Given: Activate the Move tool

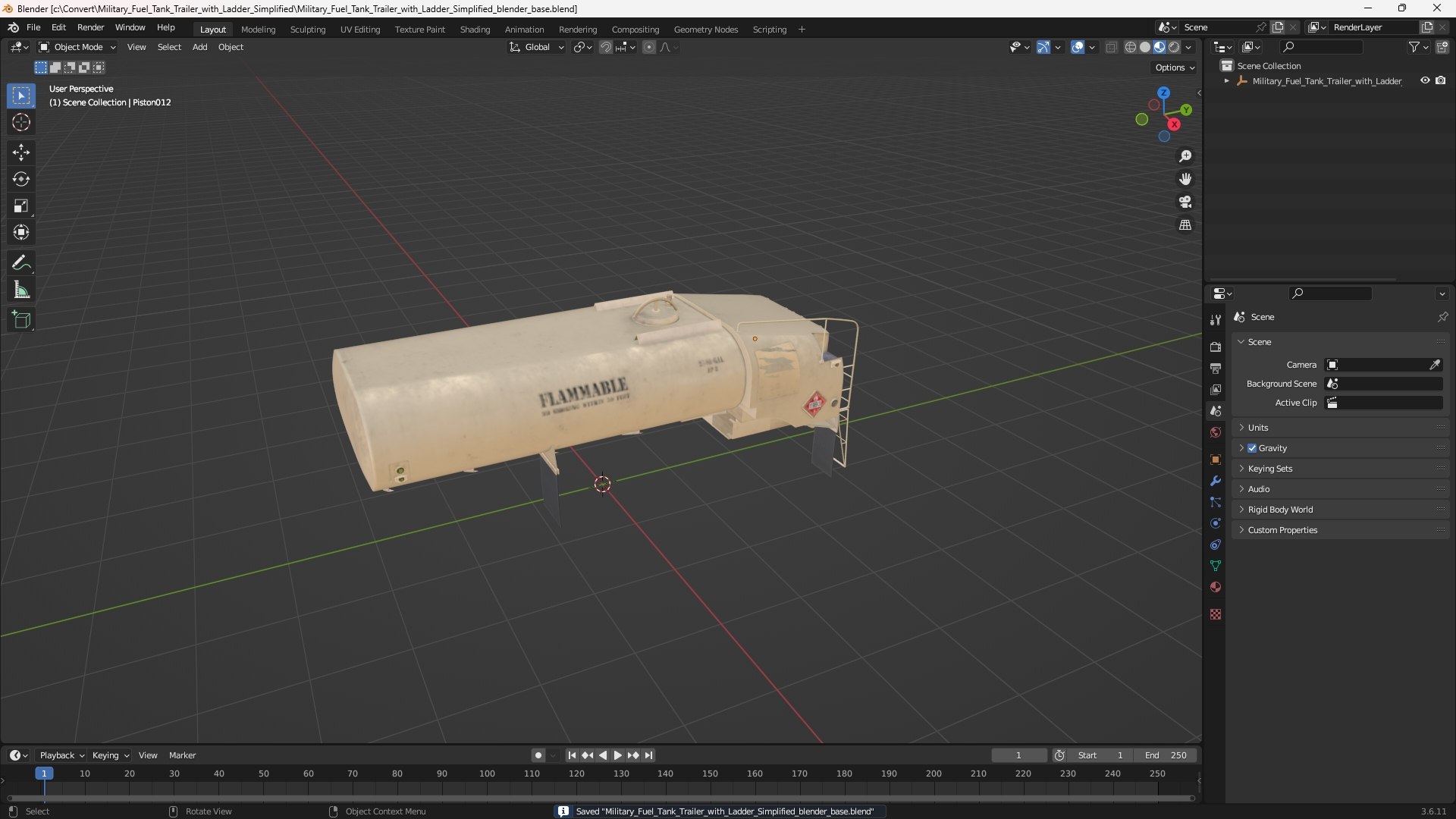Looking at the screenshot, I should coord(21,152).
